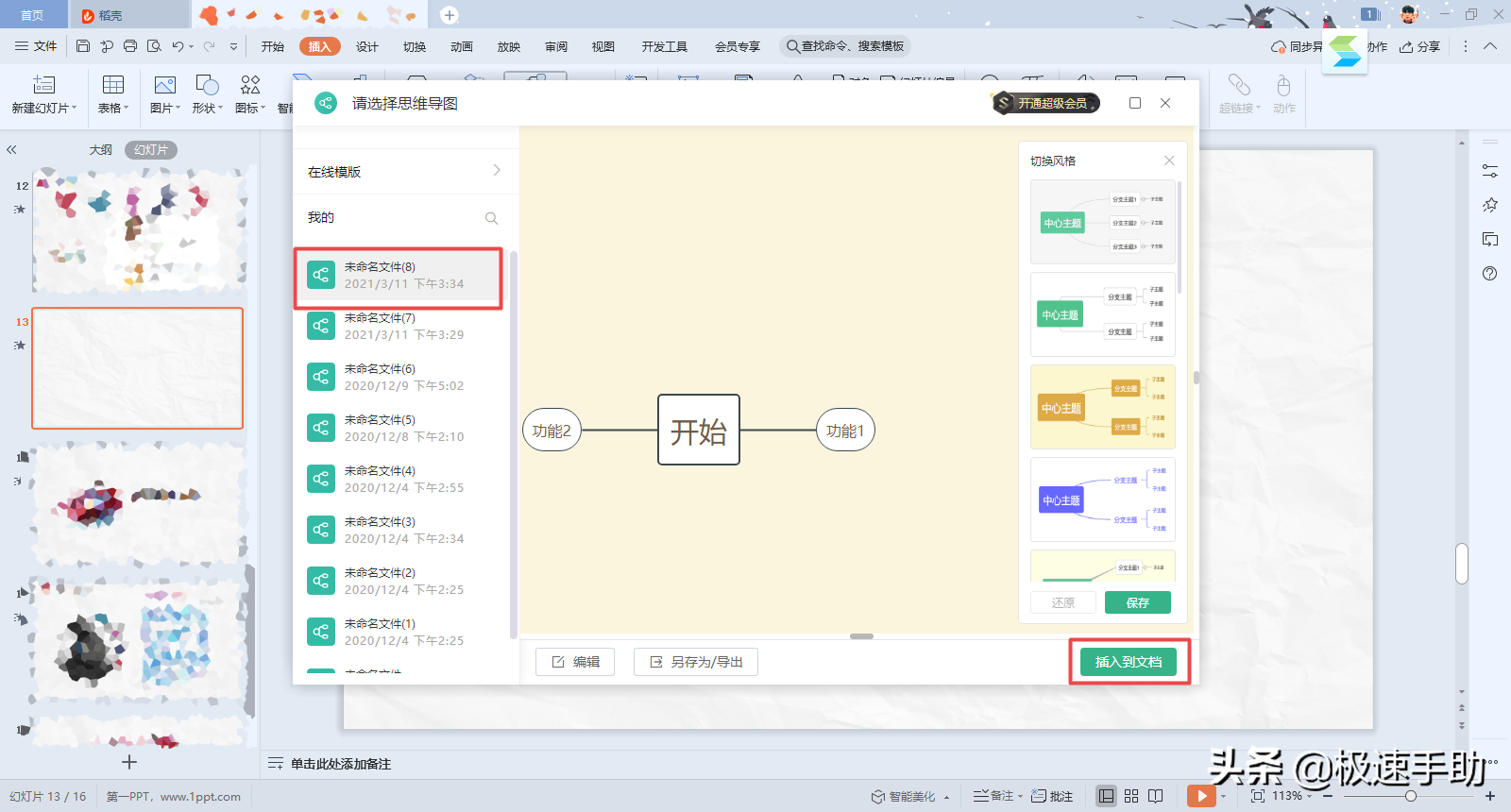This screenshot has height=812, width=1511.
Task: Click the 编辑 edit button
Action: (x=575, y=662)
